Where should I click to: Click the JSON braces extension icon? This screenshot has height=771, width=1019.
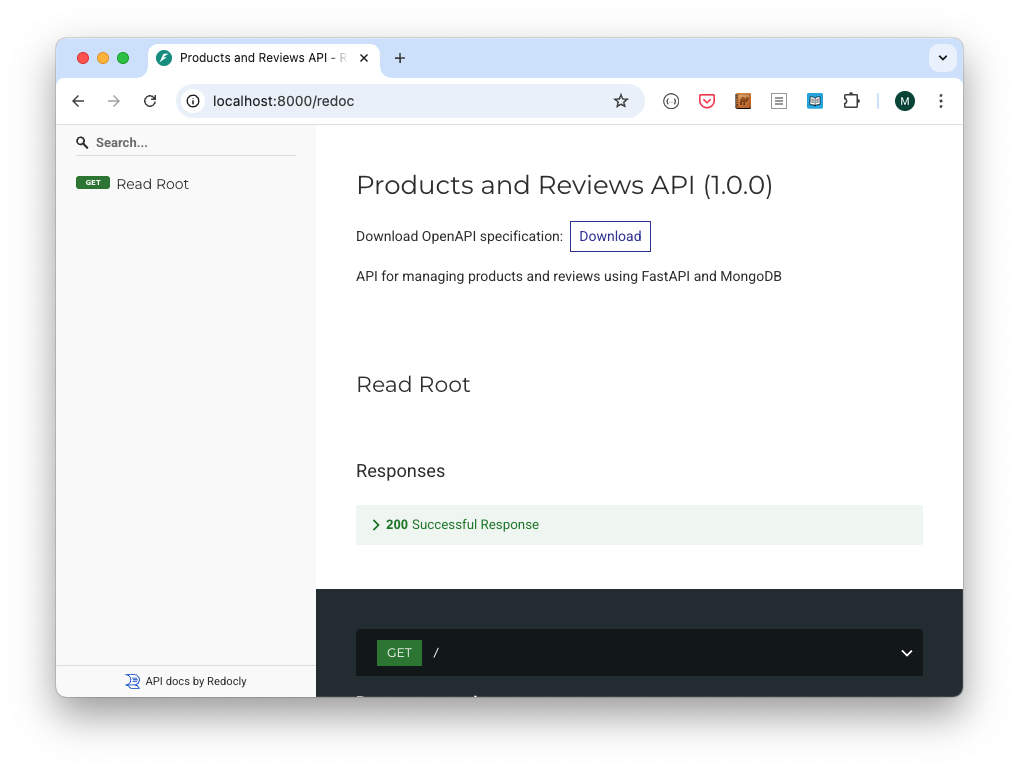pyautogui.click(x=671, y=101)
